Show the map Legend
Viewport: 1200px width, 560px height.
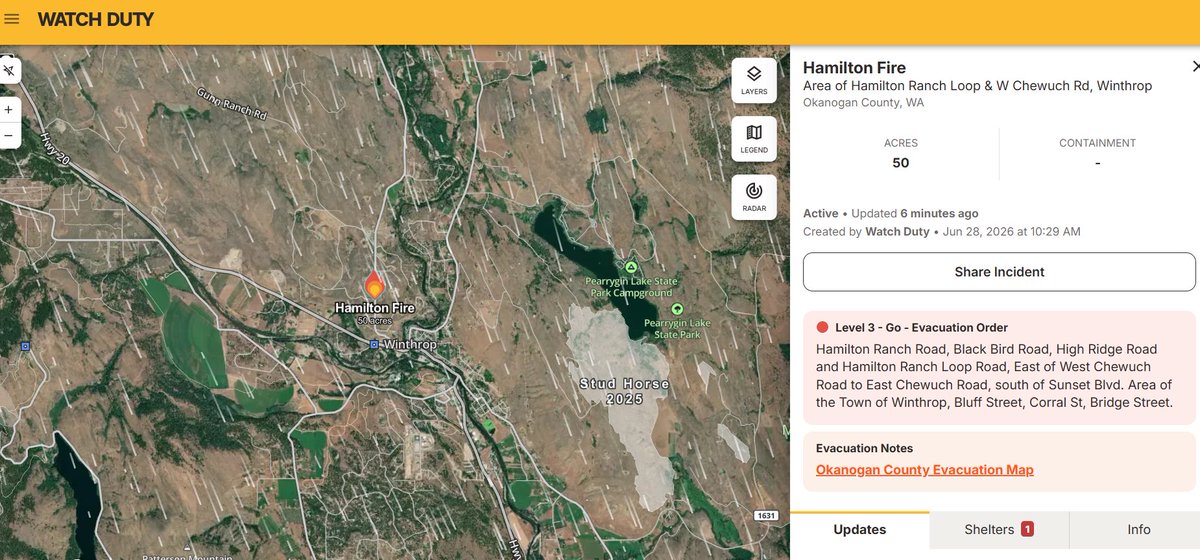pos(754,139)
